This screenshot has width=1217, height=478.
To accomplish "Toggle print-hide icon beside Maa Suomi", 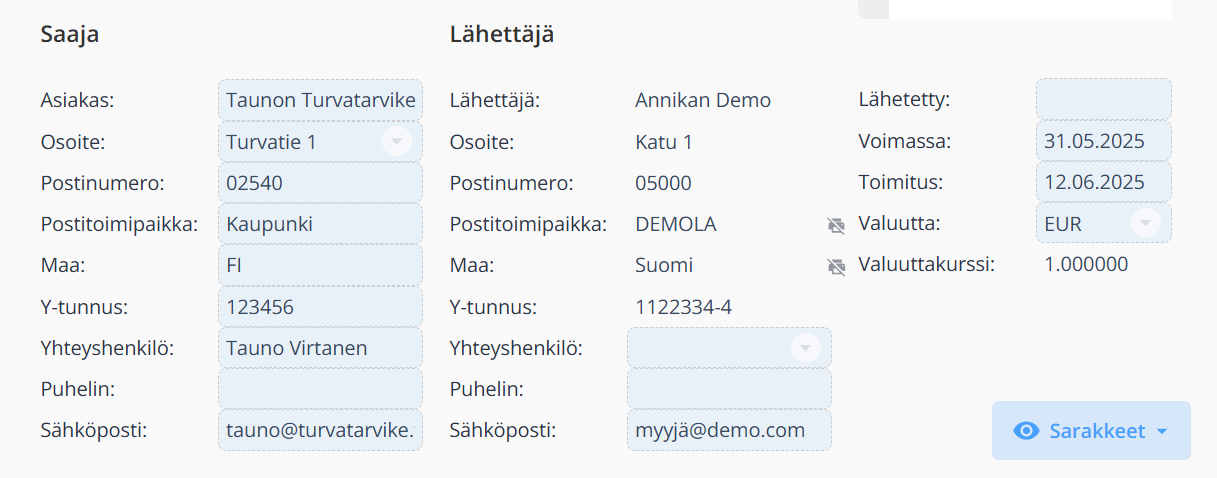I will coord(836,267).
